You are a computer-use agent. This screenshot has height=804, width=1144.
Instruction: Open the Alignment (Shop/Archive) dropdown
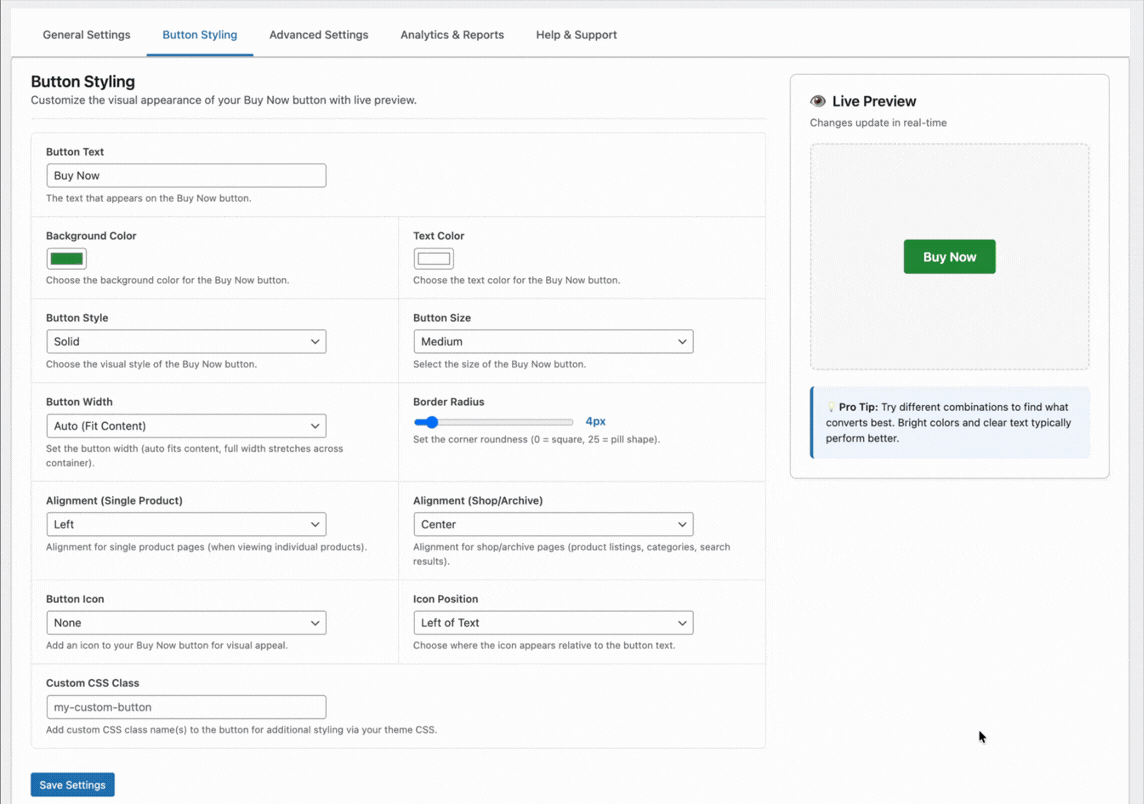553,524
